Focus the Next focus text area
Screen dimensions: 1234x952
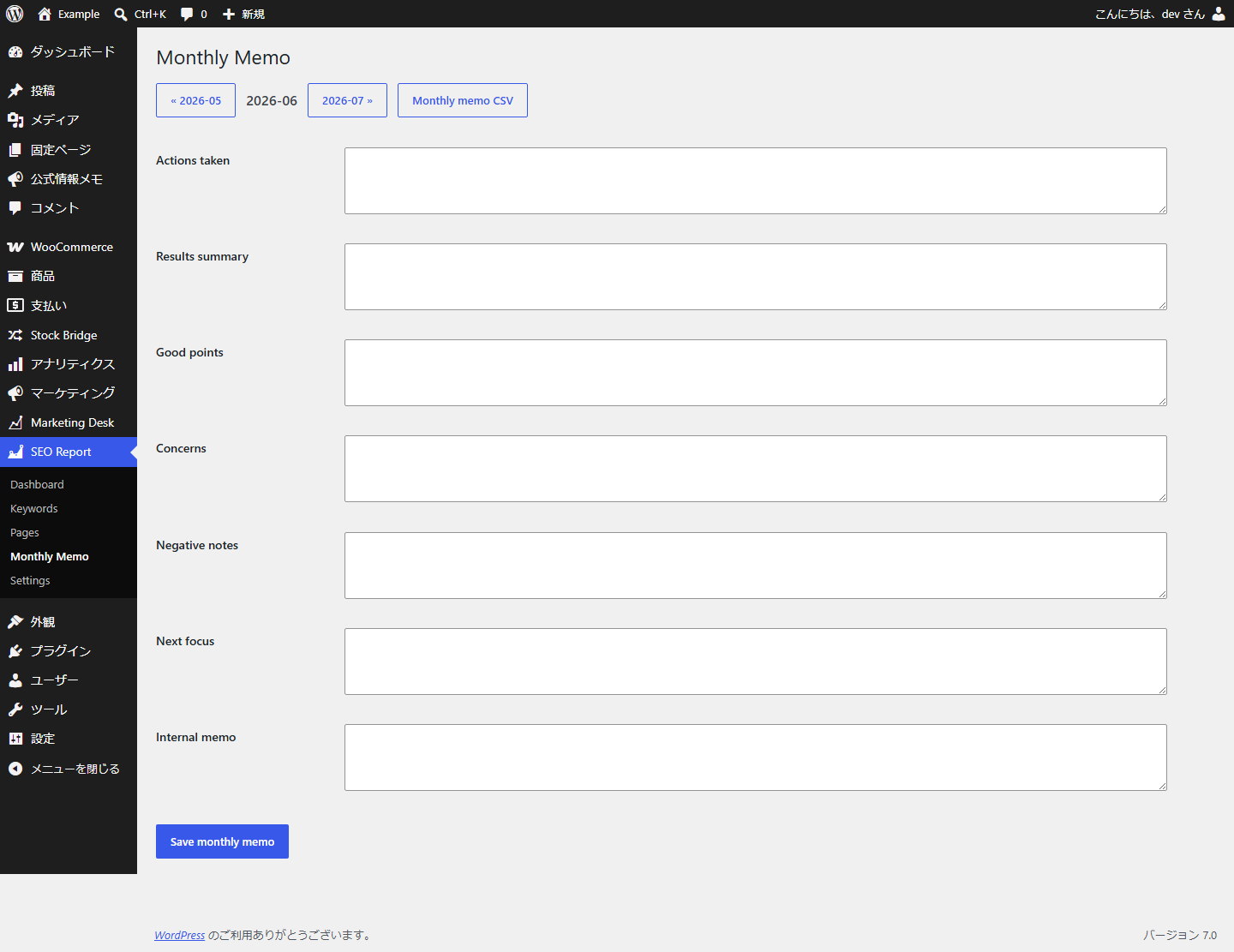click(x=756, y=662)
